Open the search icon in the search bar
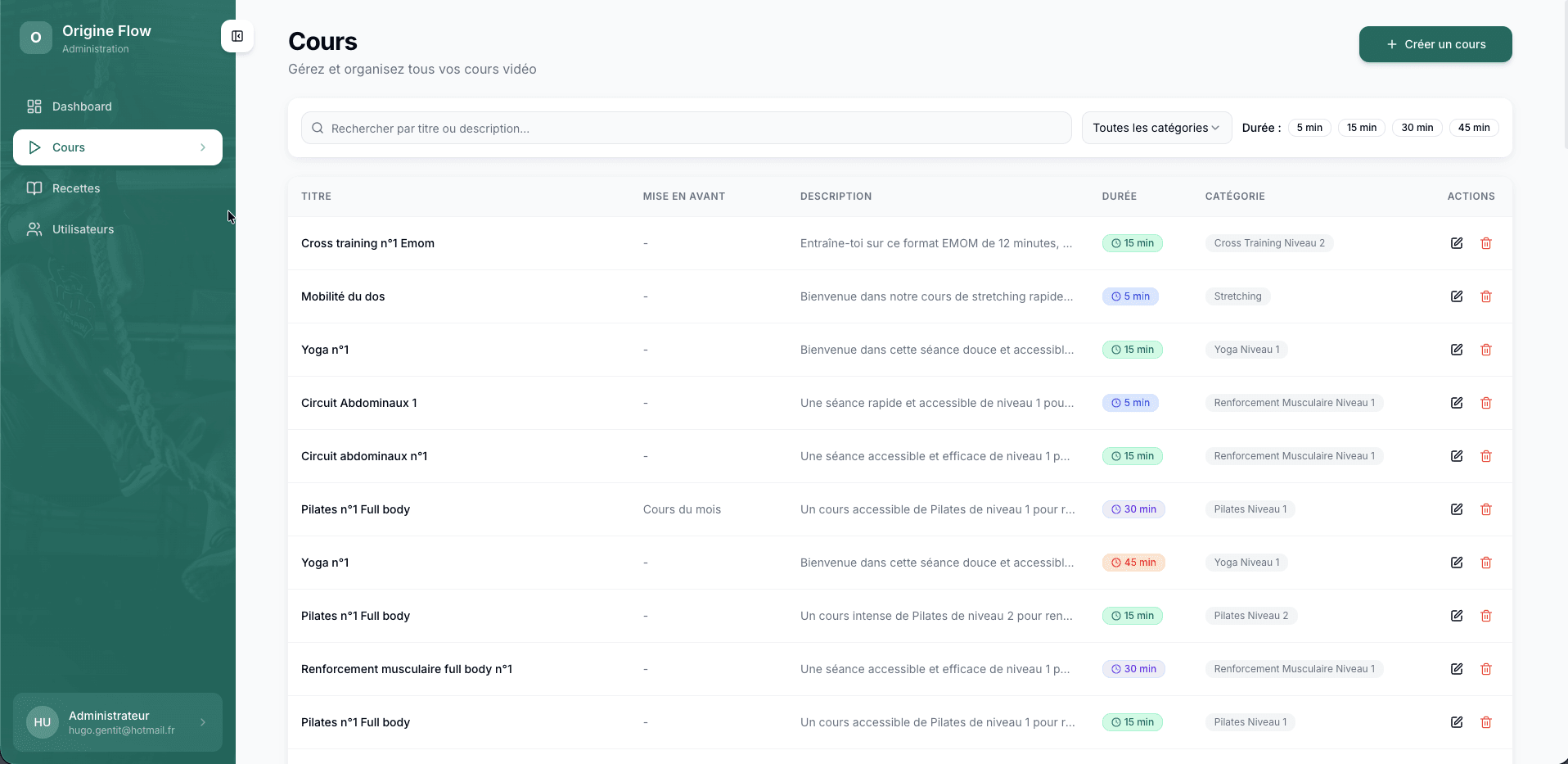This screenshot has width=1568, height=764. point(317,128)
